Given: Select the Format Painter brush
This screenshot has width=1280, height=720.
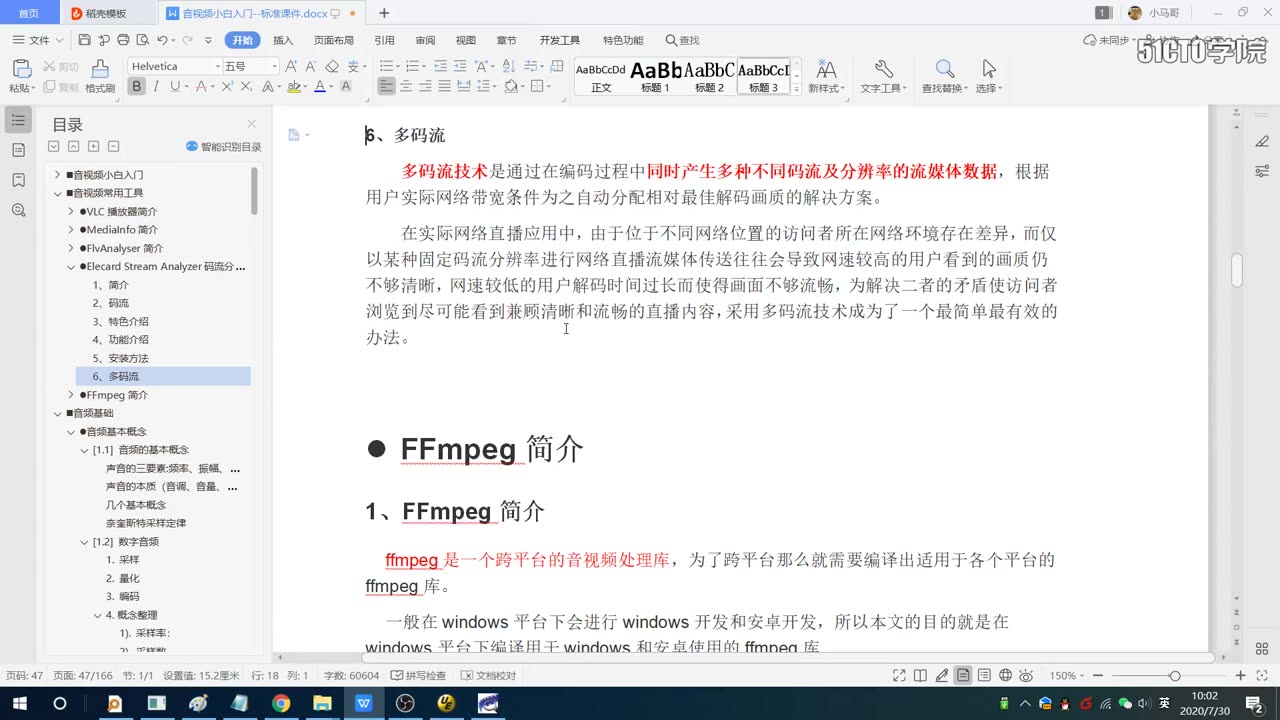Looking at the screenshot, I should click(x=100, y=69).
